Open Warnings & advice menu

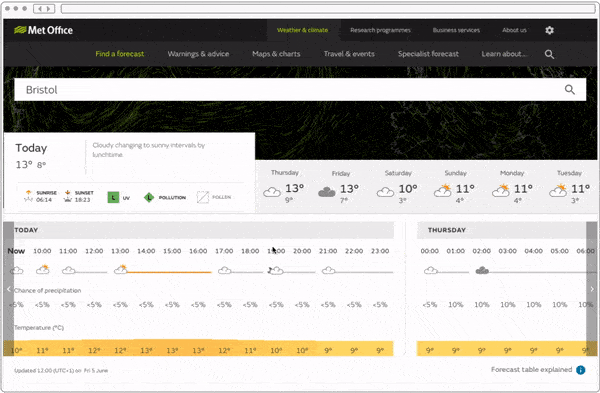tap(198, 54)
